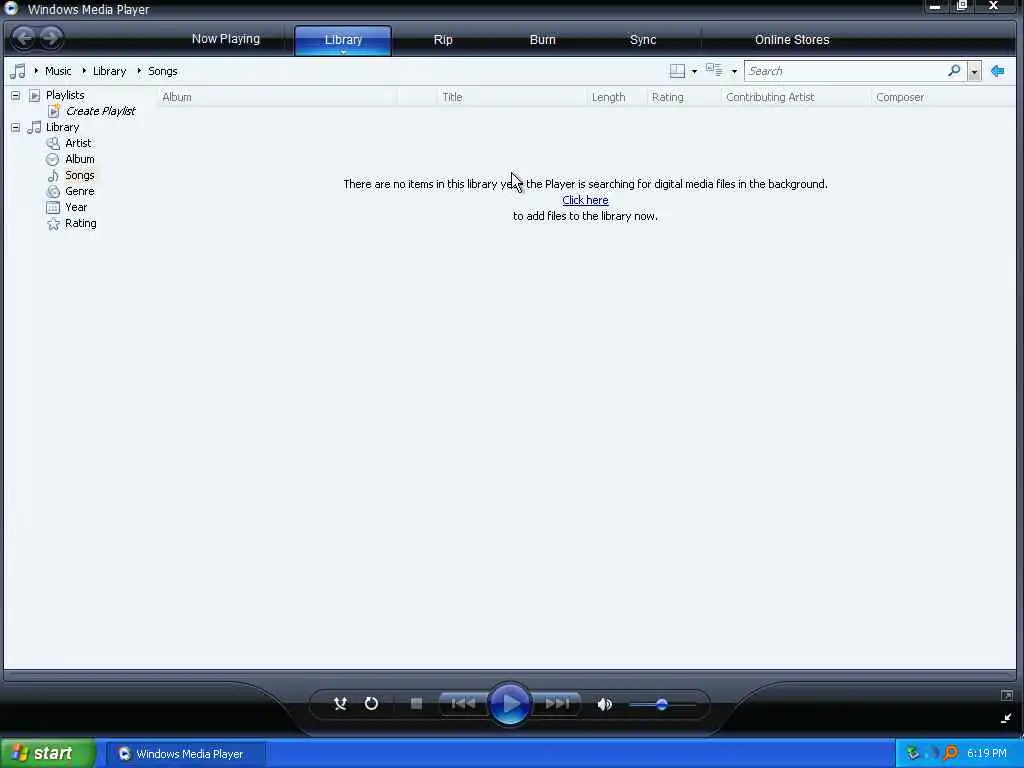
Task: Select the Artist icon in Library tree
Action: (x=53, y=143)
